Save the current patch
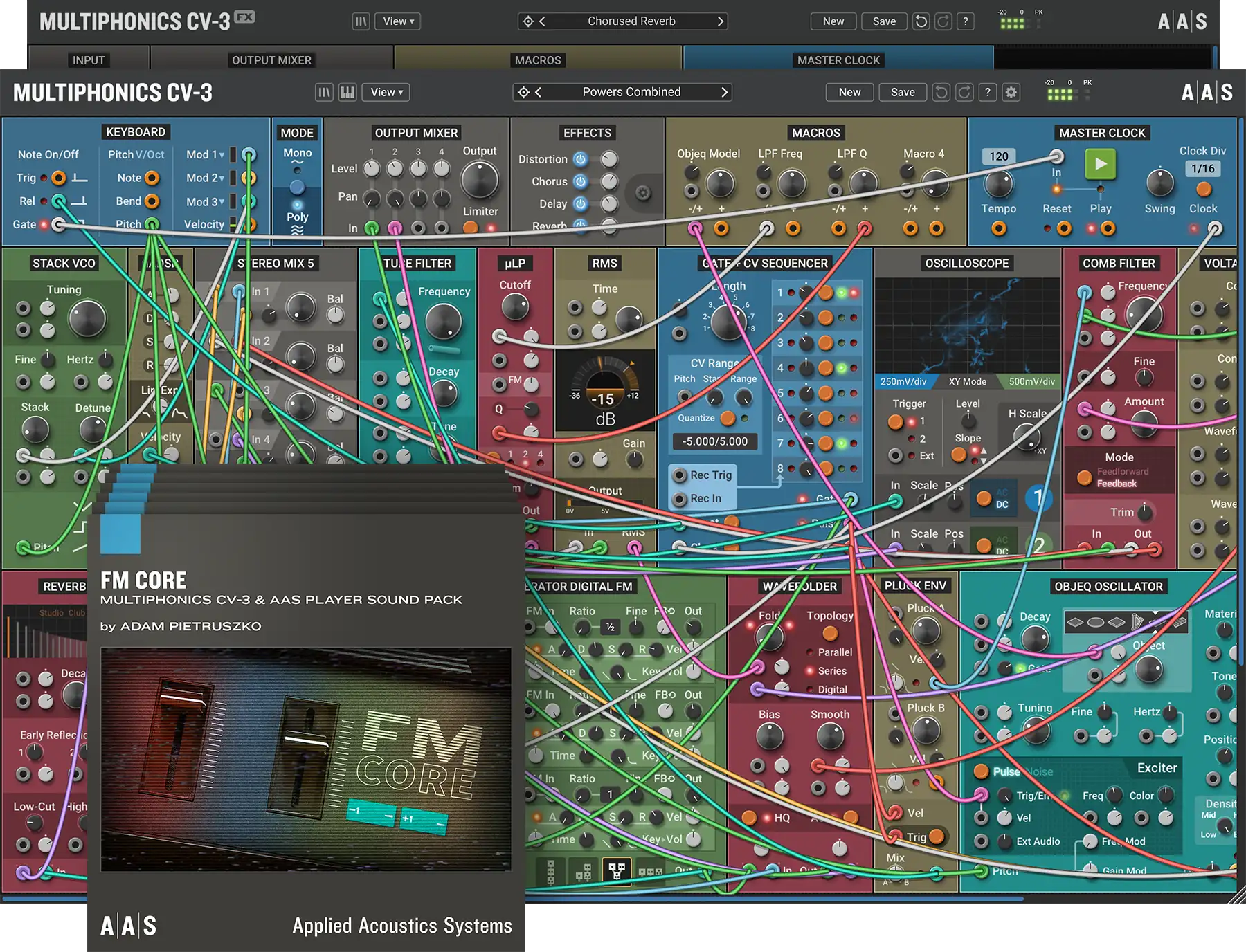This screenshot has width=1246, height=952. click(902, 92)
